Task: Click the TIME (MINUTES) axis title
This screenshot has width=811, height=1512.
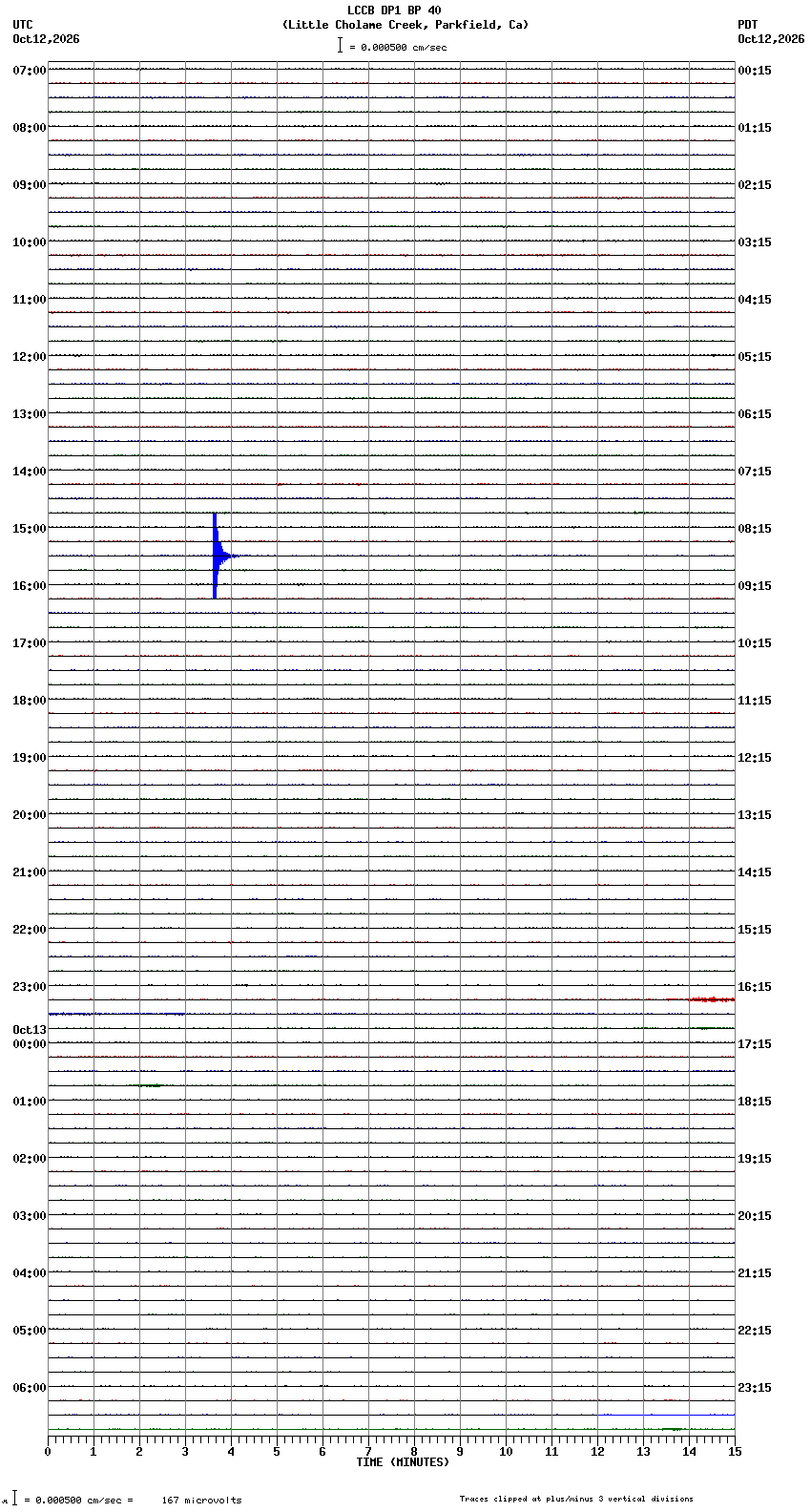Action: [403, 1462]
